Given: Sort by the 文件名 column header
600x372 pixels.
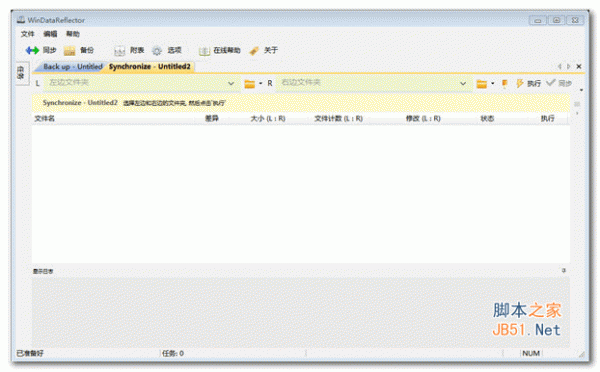Looking at the screenshot, I should pos(44,119).
